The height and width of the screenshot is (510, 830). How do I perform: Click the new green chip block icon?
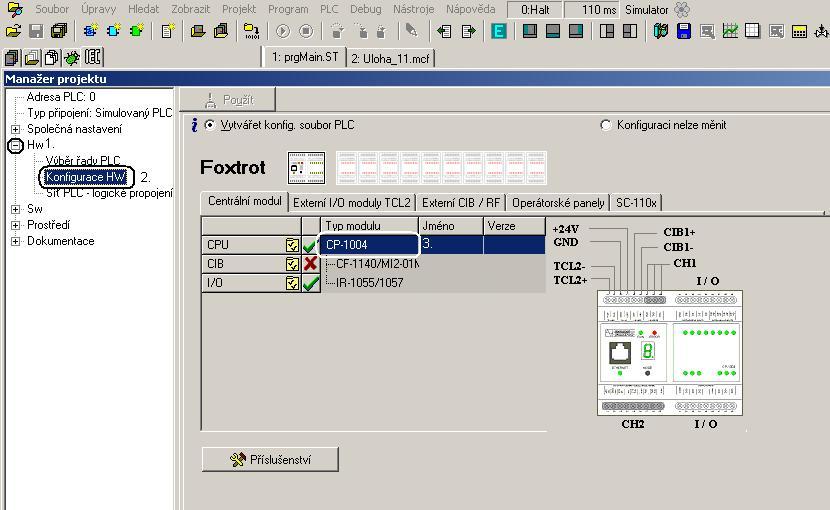tap(137, 31)
